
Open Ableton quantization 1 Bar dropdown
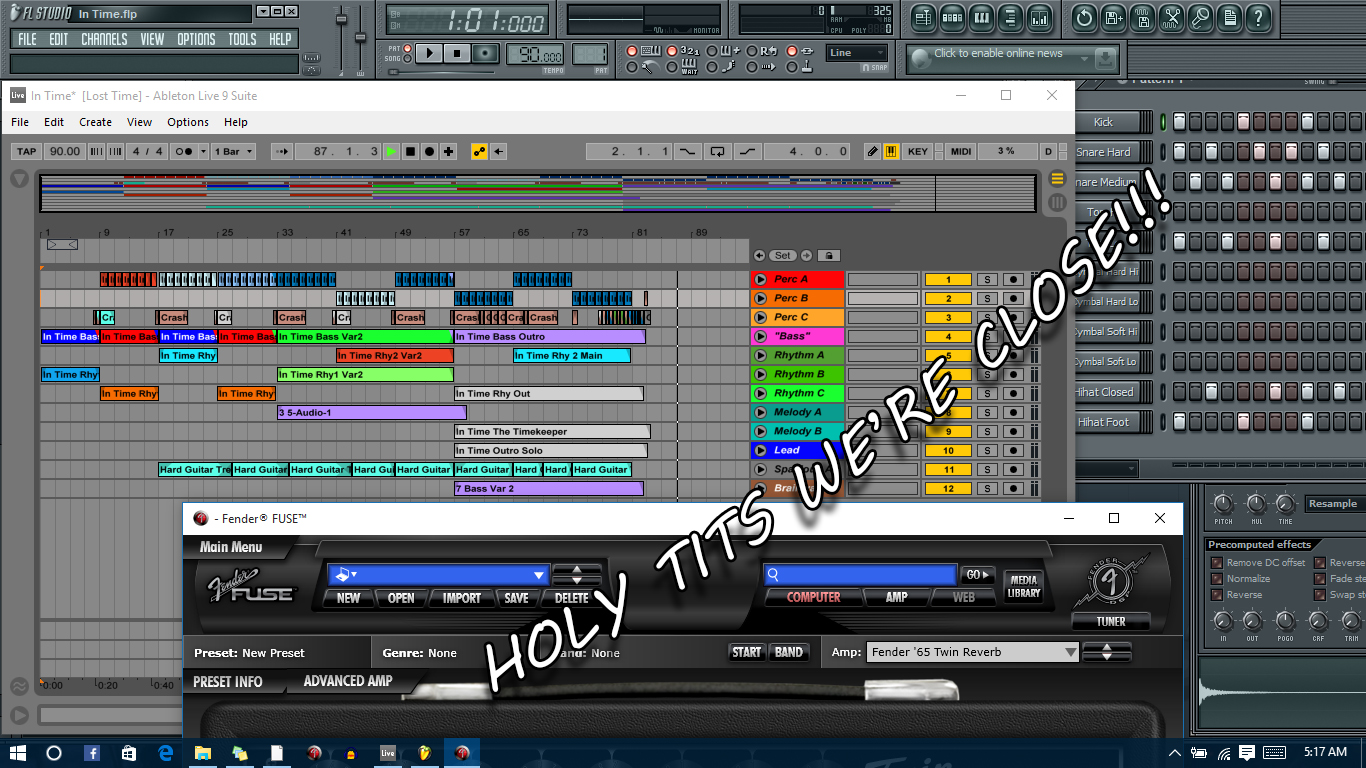coord(234,151)
